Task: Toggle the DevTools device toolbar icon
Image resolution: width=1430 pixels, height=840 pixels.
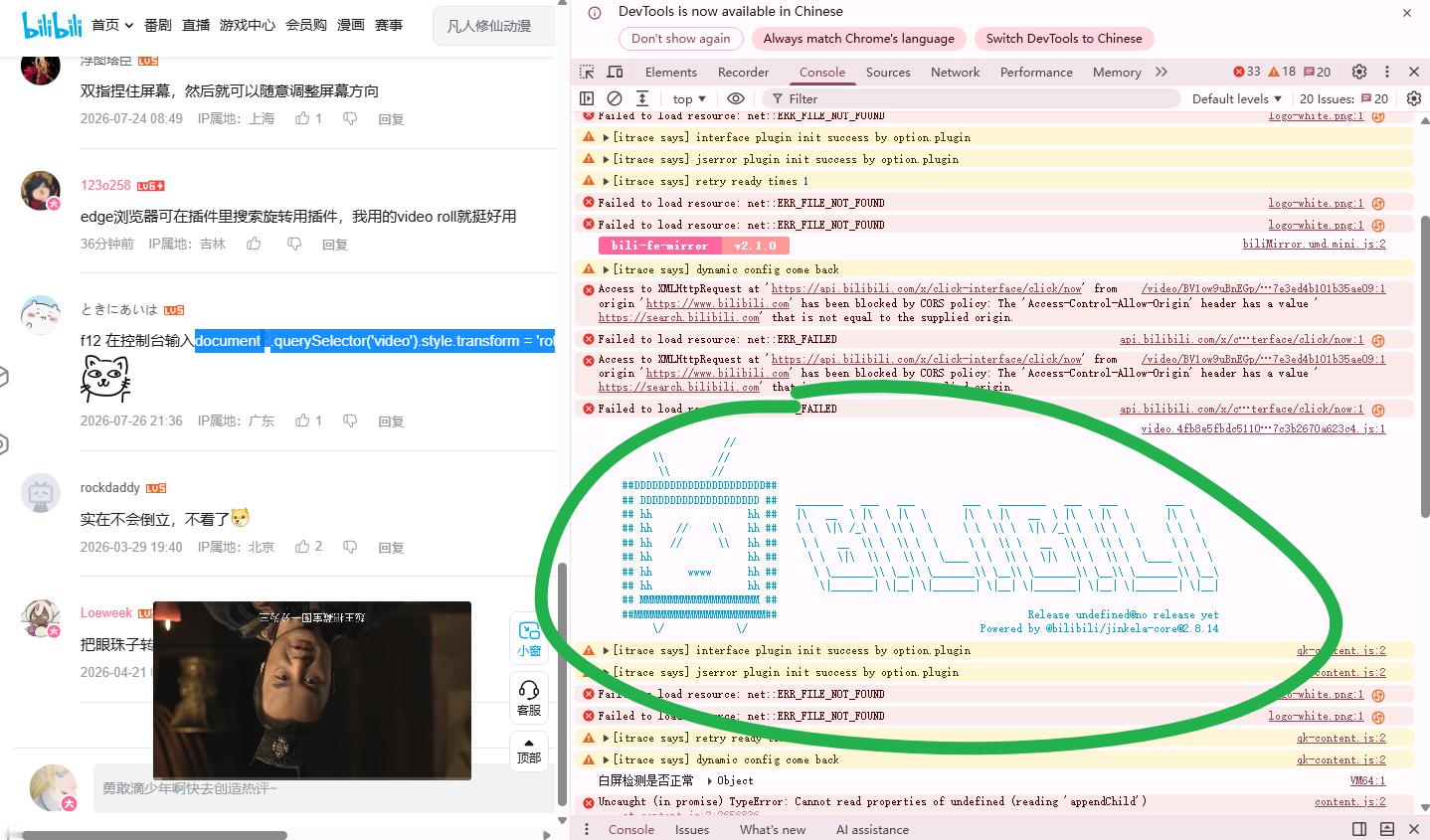Action: pyautogui.click(x=616, y=72)
